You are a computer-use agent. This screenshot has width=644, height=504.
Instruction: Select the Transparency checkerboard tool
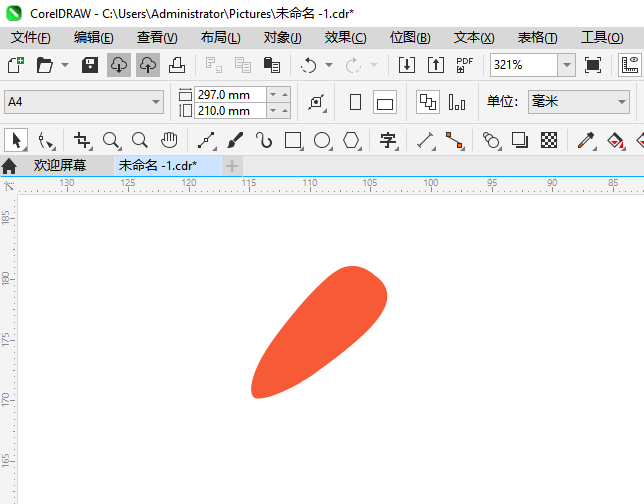point(549,140)
